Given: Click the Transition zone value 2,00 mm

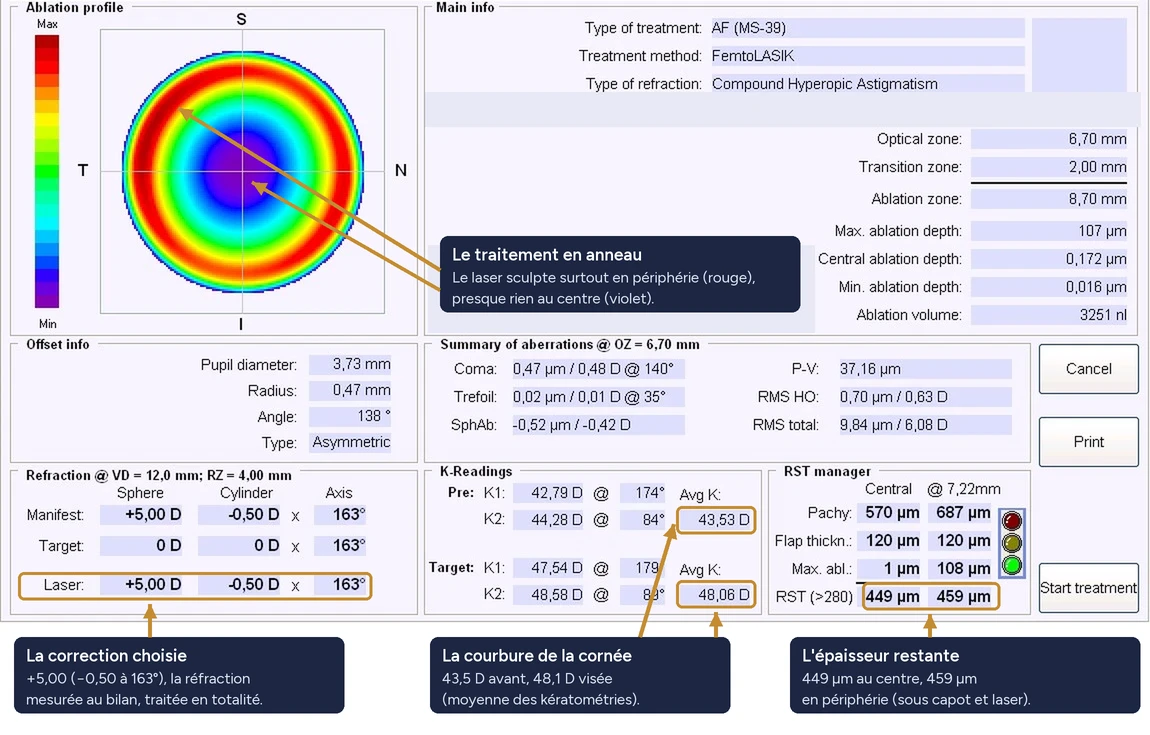Looking at the screenshot, I should click(1049, 167).
